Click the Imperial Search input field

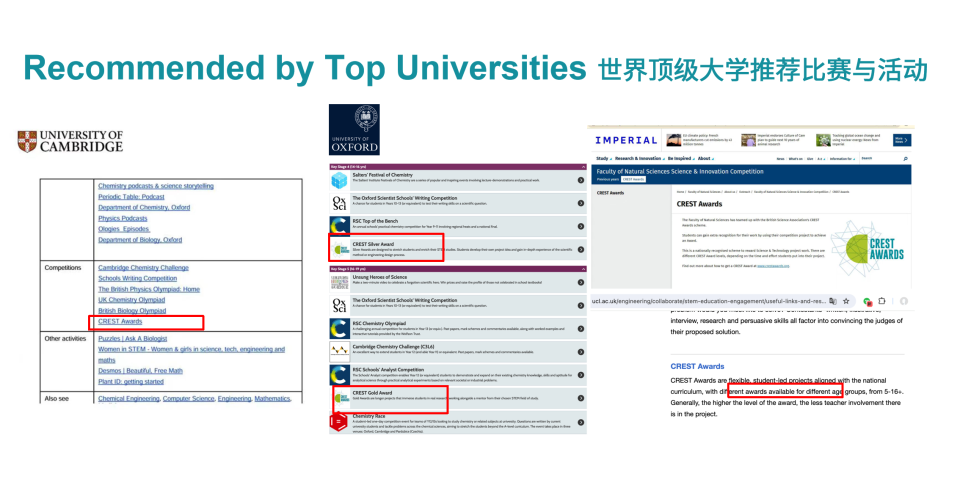click(880, 159)
